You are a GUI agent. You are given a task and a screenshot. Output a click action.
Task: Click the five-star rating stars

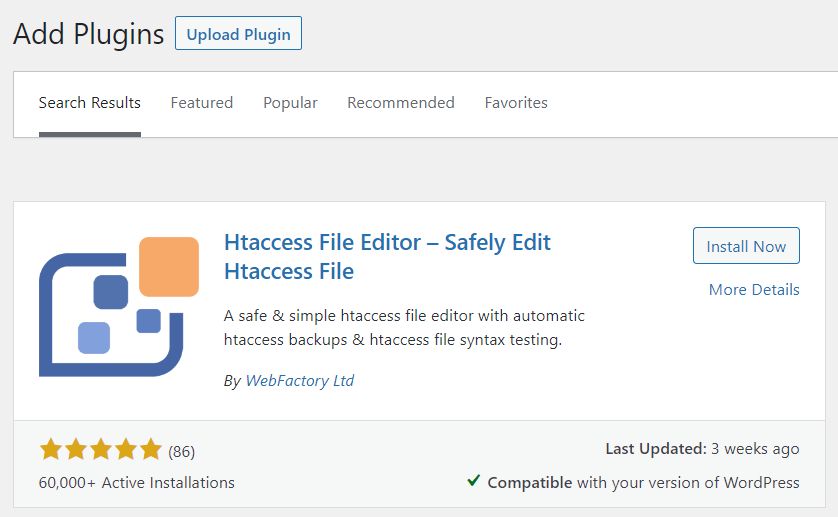(100, 449)
